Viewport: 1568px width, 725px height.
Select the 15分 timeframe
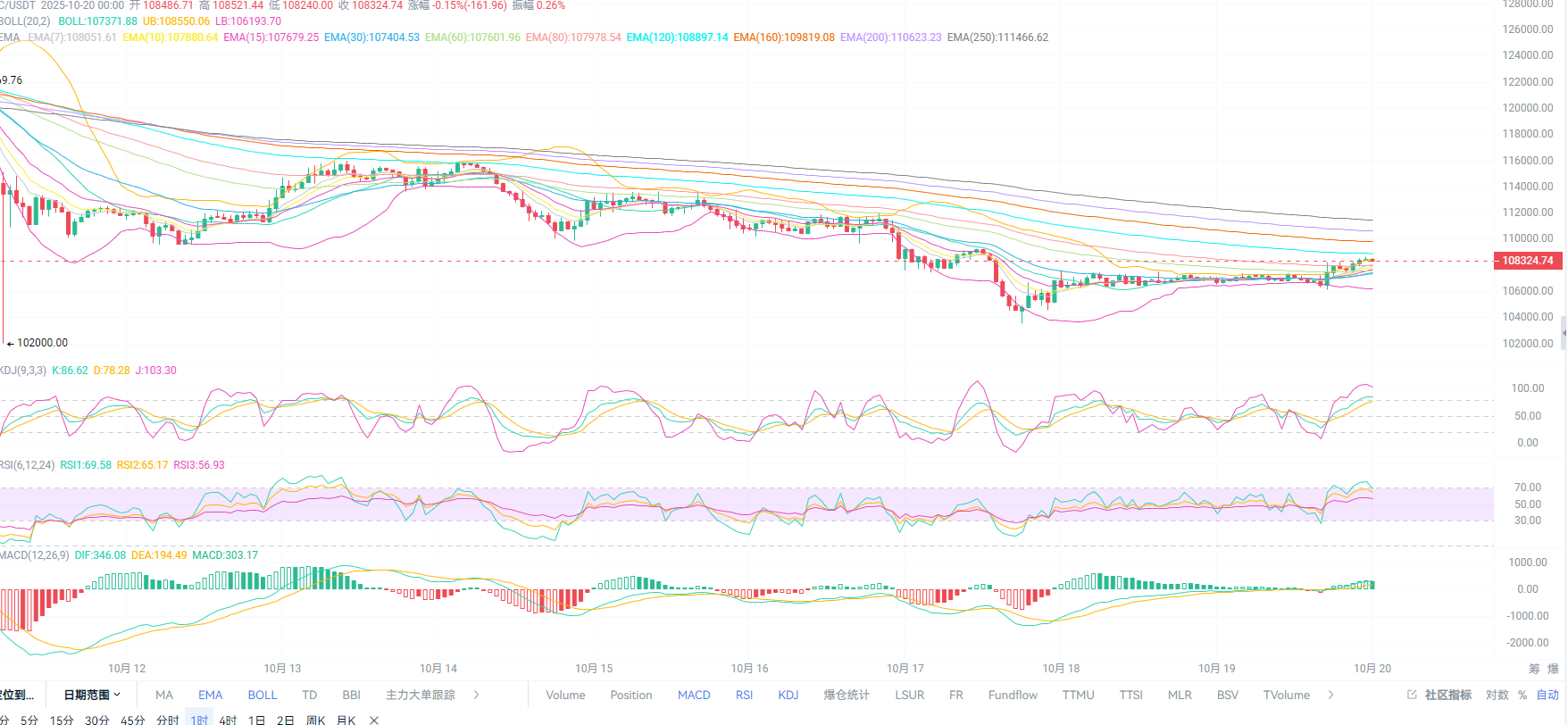click(x=62, y=720)
